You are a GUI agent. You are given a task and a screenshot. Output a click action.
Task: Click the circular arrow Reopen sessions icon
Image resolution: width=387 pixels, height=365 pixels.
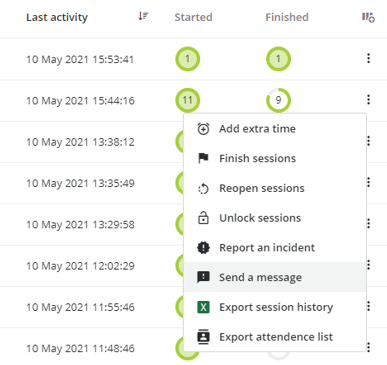203,189
